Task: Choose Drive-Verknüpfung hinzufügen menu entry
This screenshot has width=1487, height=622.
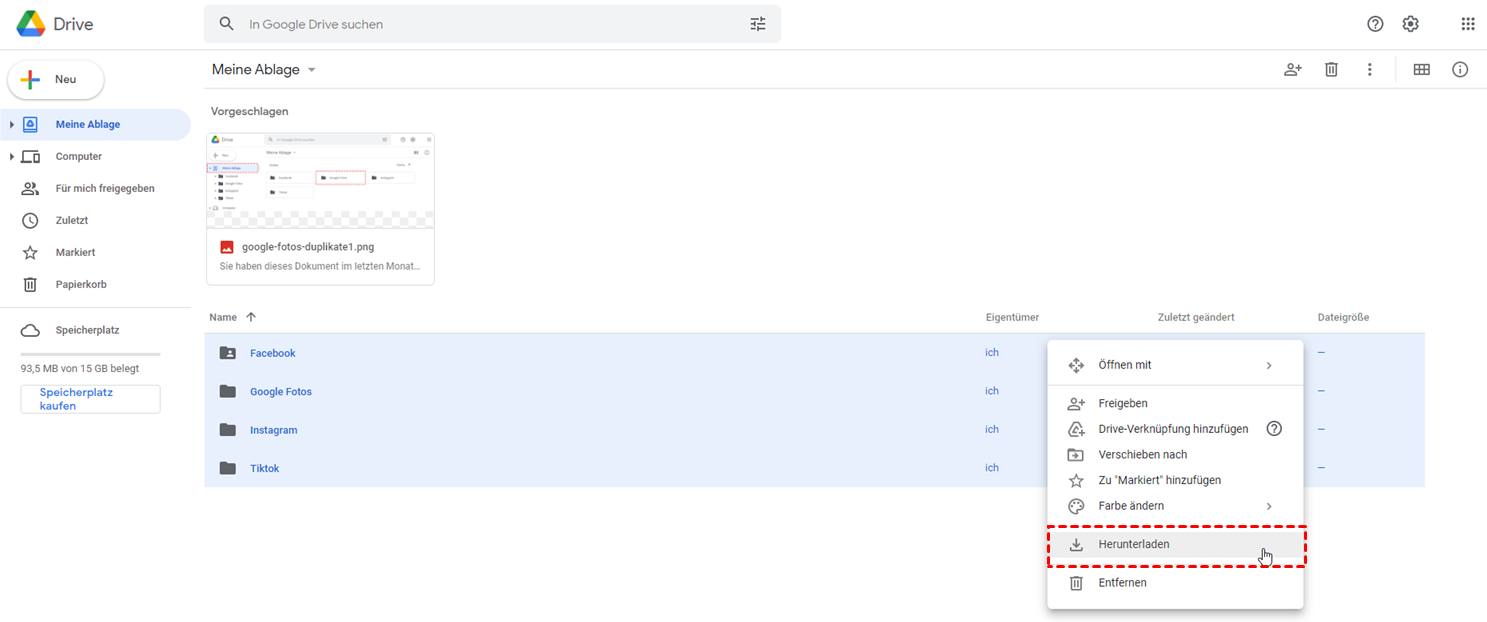Action: pos(1175,429)
